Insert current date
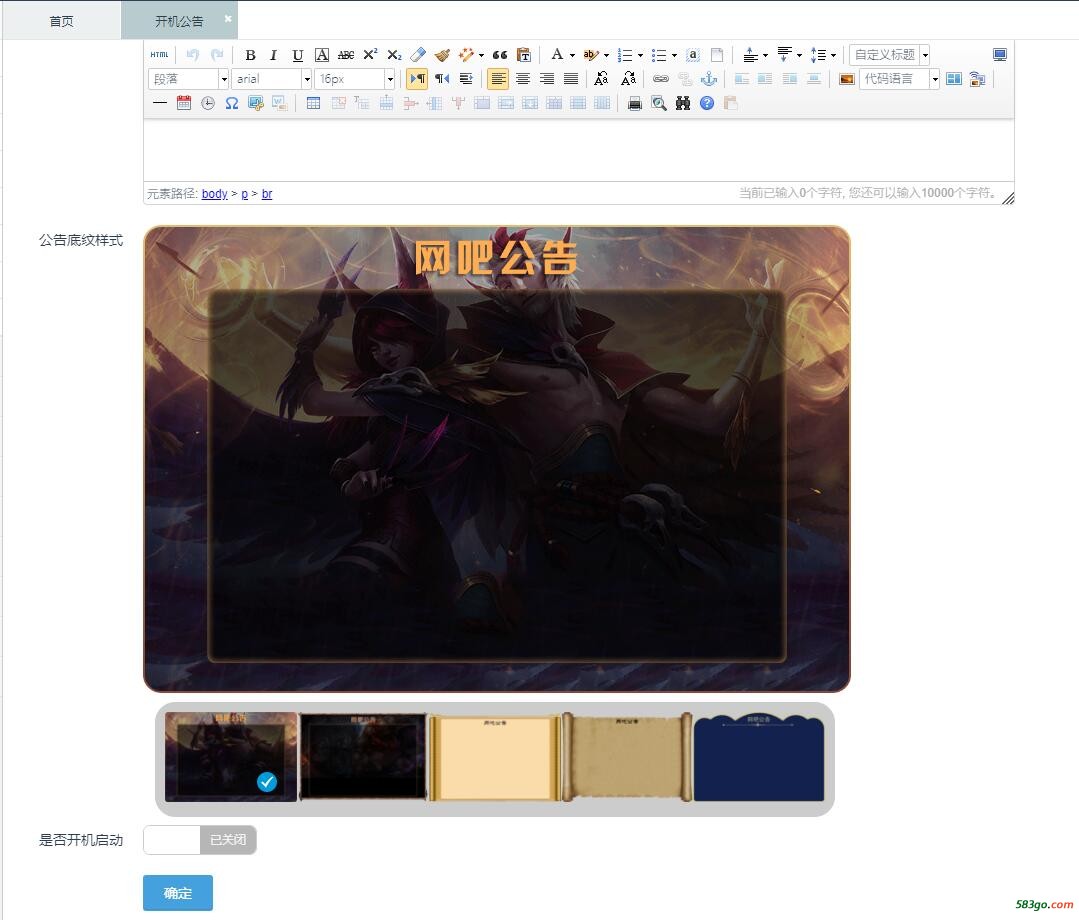 [x=184, y=103]
